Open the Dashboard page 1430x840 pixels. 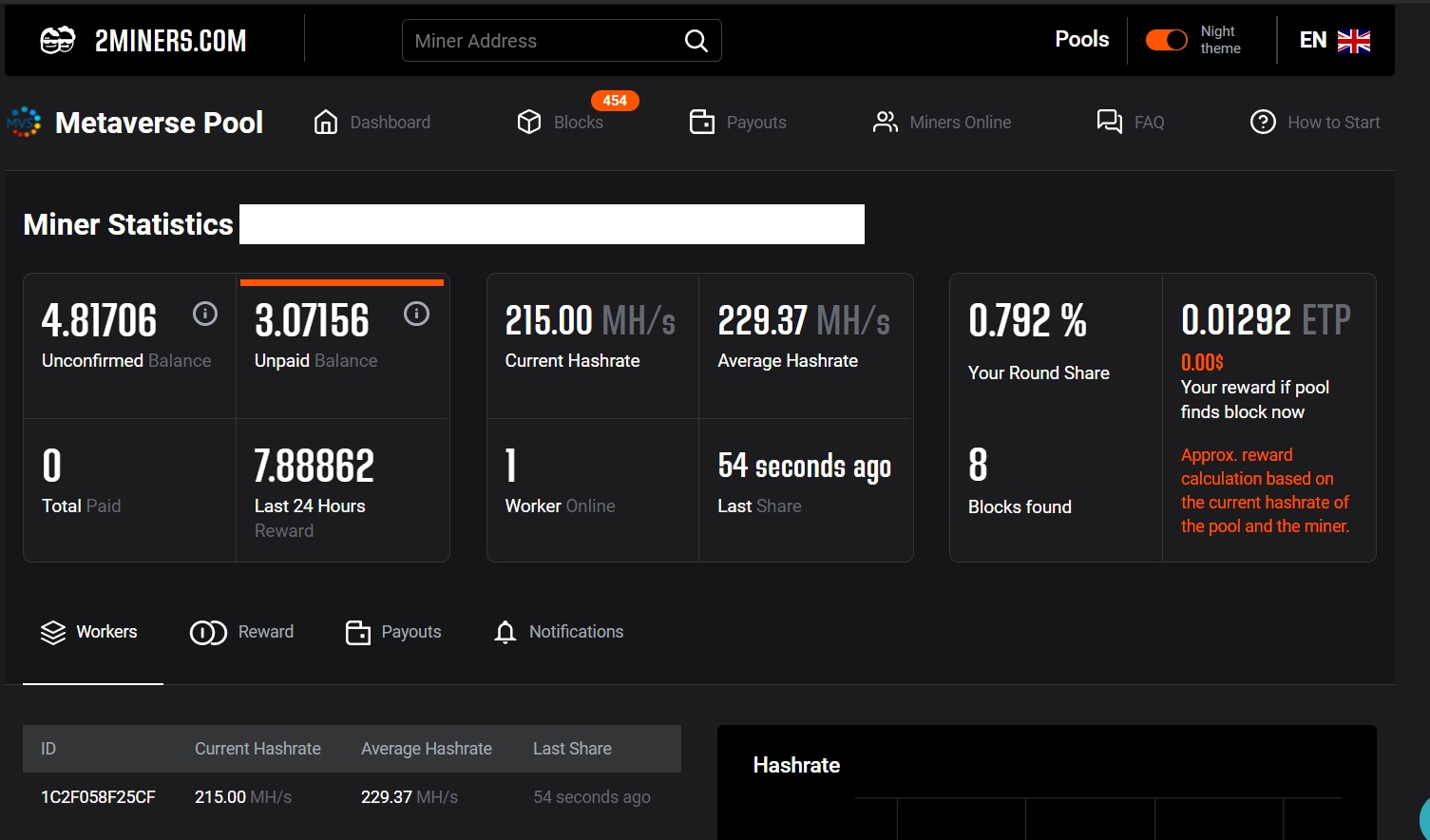pos(391,123)
